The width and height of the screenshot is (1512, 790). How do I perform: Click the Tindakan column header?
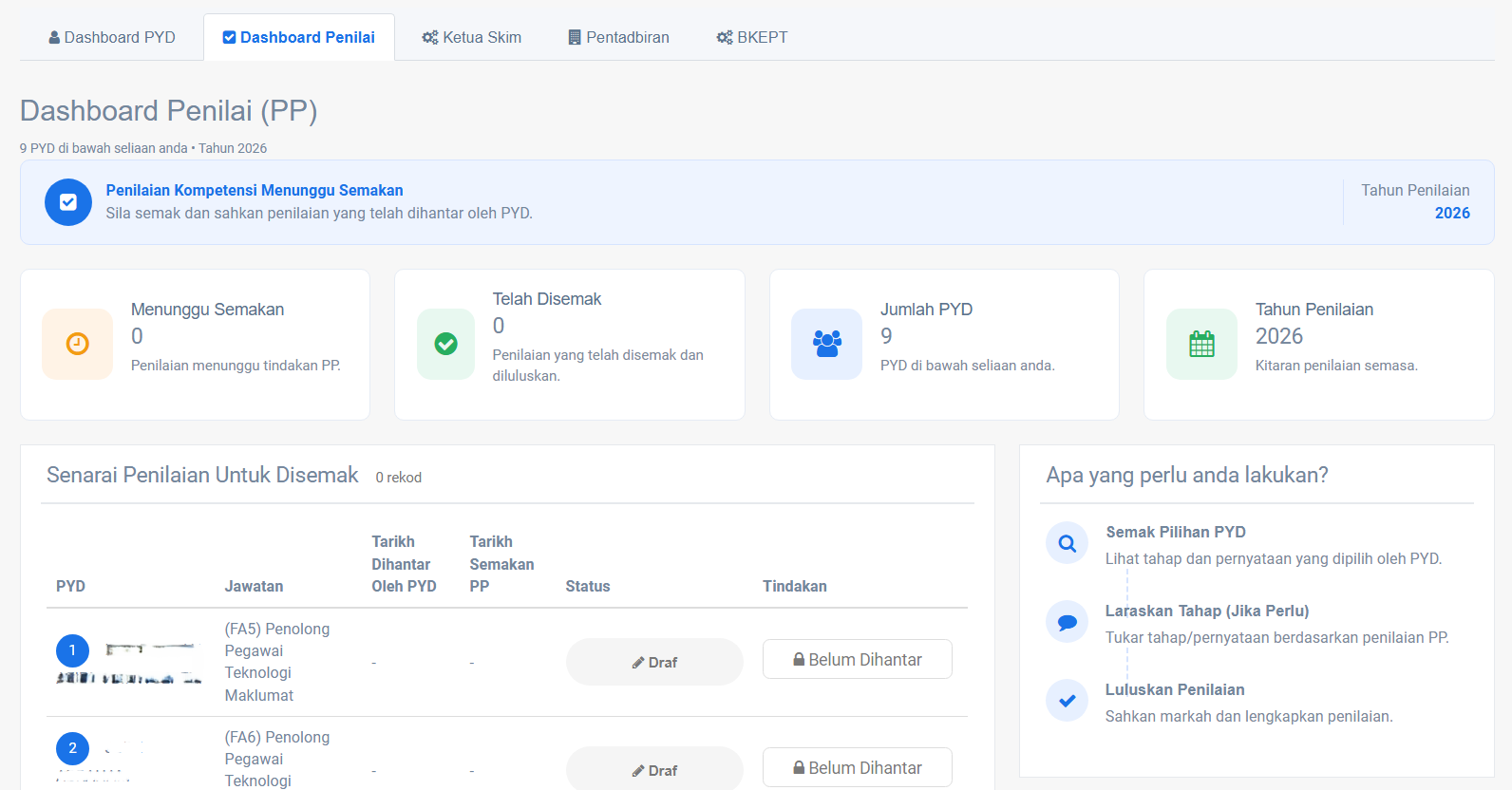pos(795,586)
